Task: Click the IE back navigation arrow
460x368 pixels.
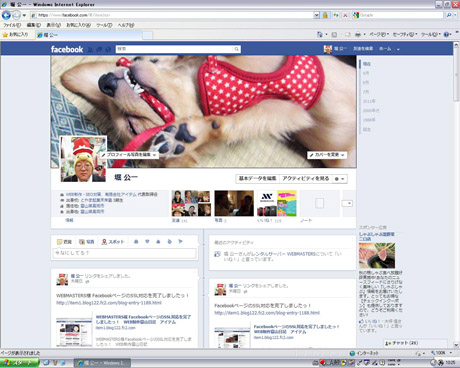Action: 6,15
